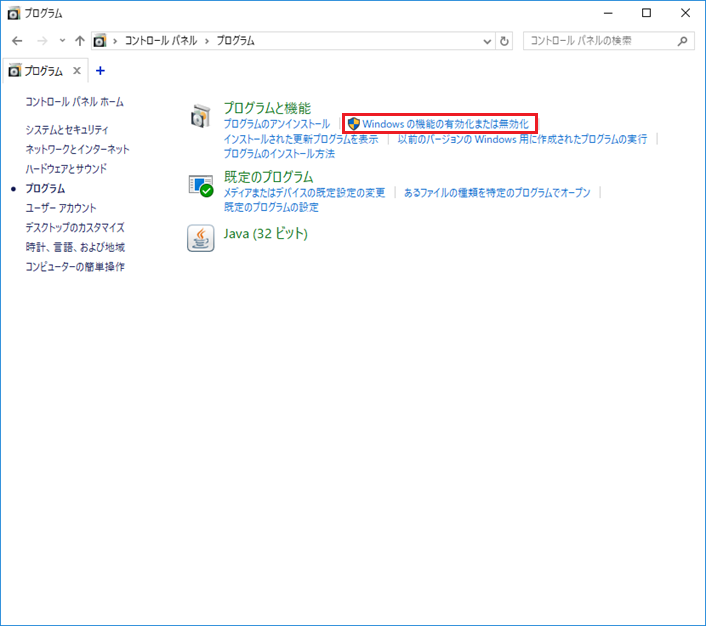Open 時計、言語、および地域 category
Viewport: 706px width, 626px height.
coord(75,247)
